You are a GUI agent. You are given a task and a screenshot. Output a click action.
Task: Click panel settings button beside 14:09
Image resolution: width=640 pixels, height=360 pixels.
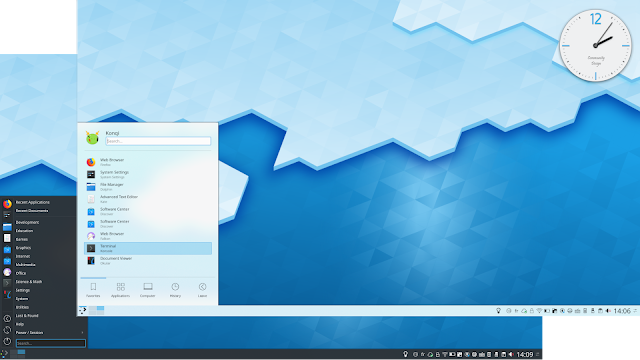click(x=538, y=355)
